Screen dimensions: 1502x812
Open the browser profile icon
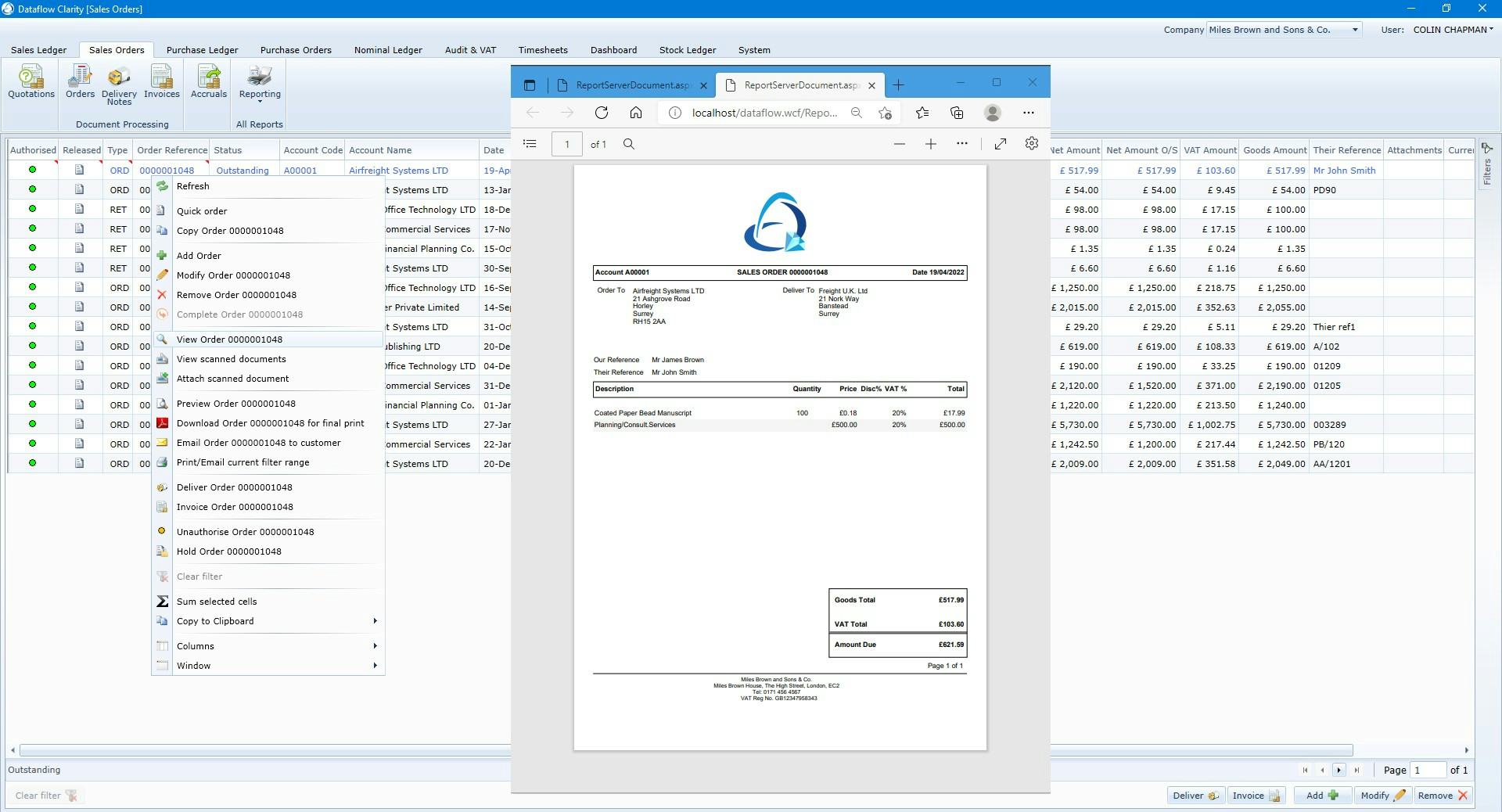coord(993,113)
